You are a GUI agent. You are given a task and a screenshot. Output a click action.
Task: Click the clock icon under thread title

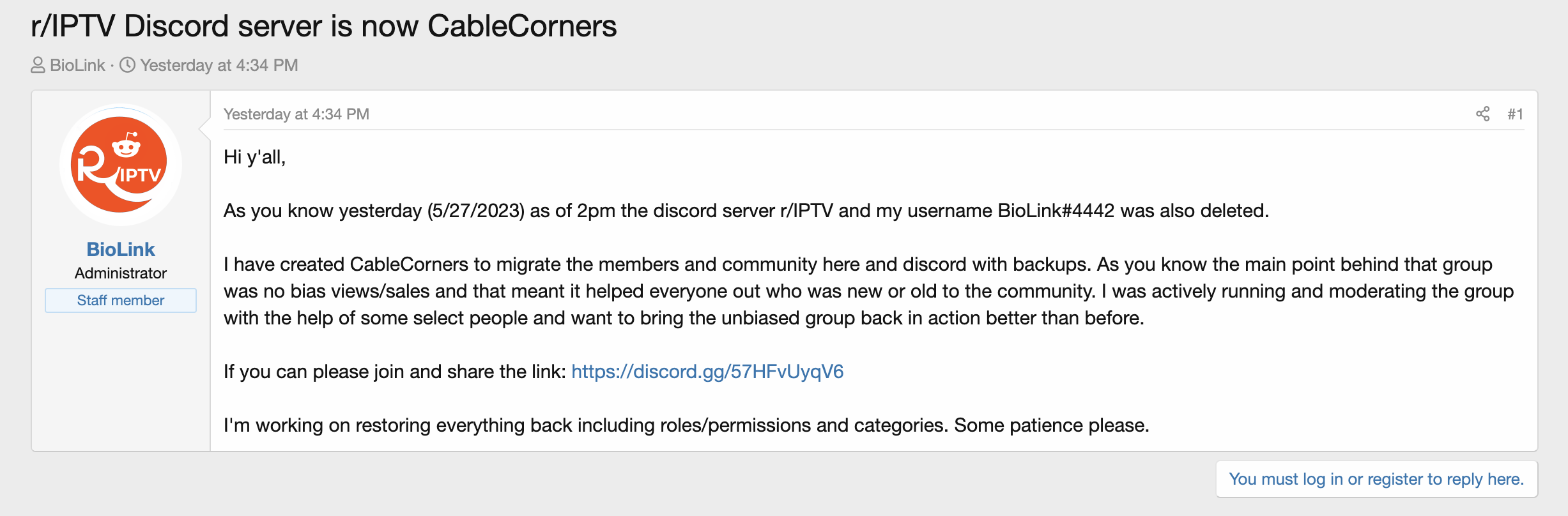[128, 65]
